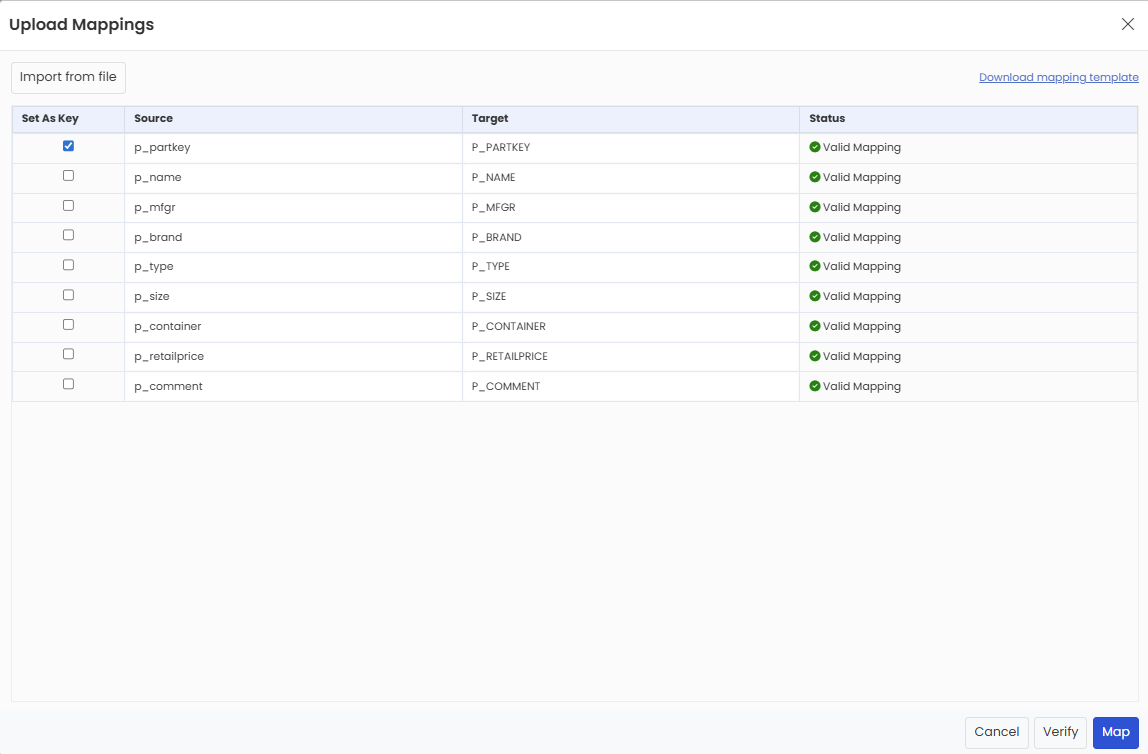This screenshot has width=1148, height=754.
Task: Click the p_type source cell
Action: (x=294, y=267)
